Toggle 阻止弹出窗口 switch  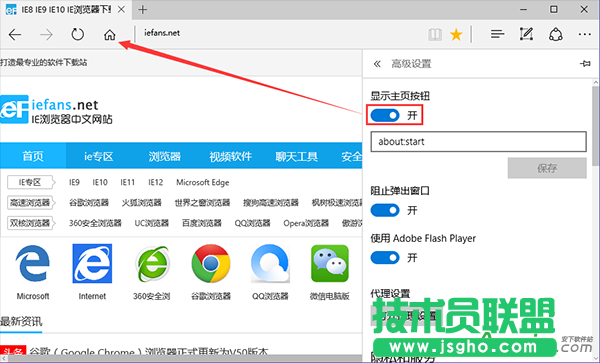(385, 210)
